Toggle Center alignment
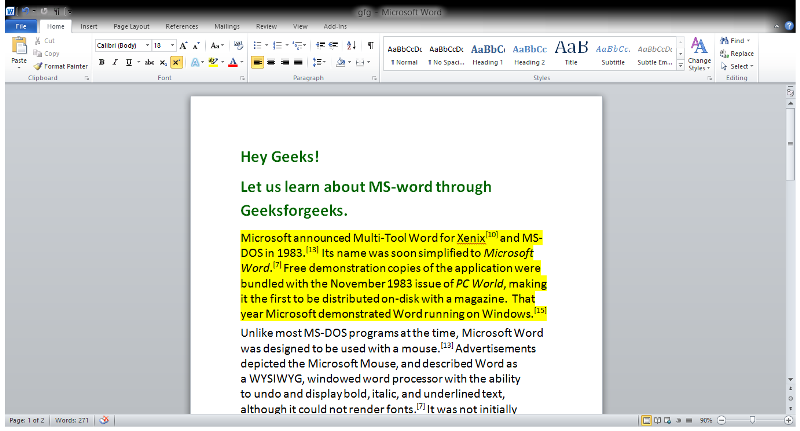 point(271,62)
